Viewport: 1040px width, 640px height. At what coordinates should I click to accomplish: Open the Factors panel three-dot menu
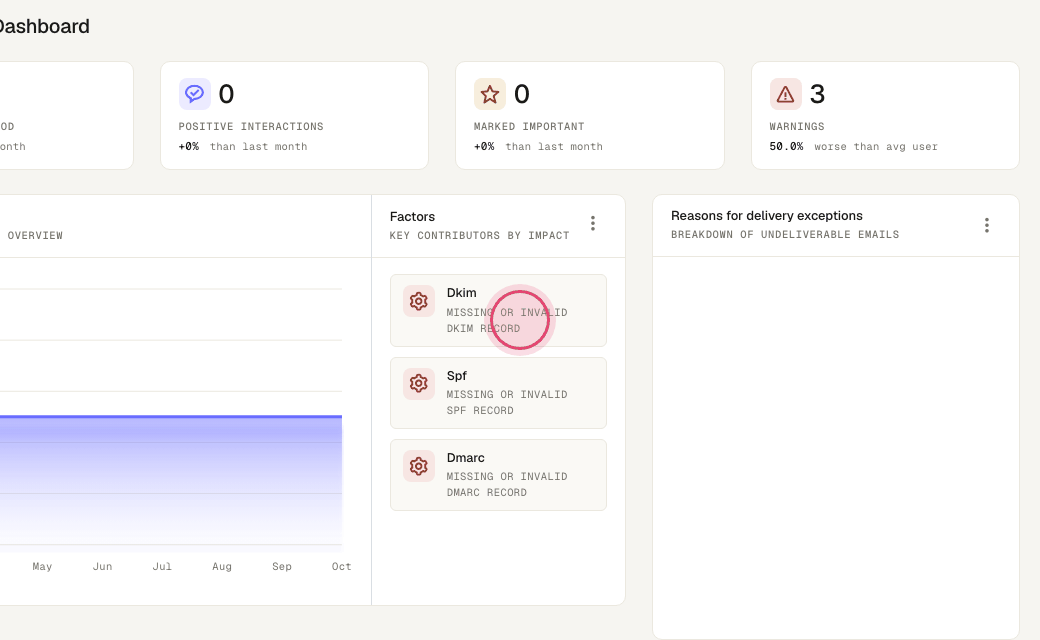593,224
